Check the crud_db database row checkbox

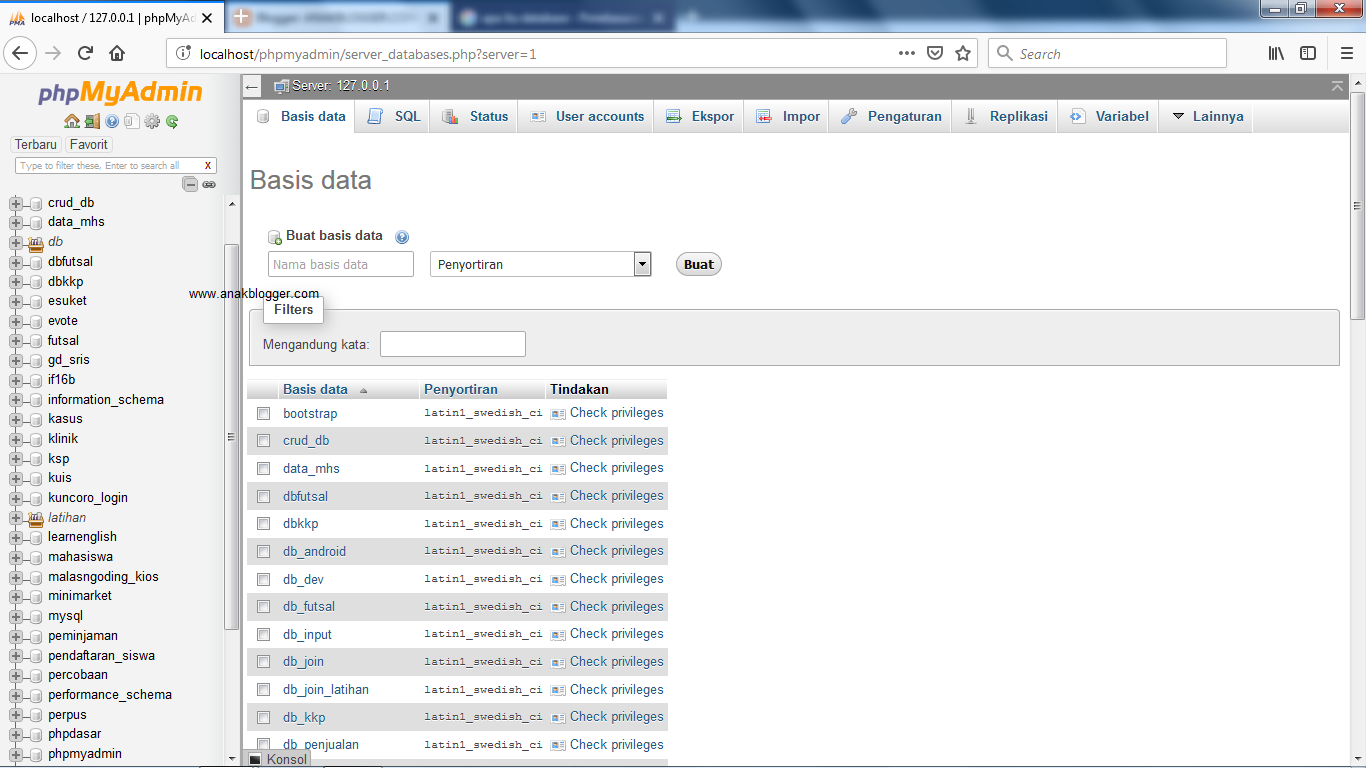pyautogui.click(x=263, y=440)
